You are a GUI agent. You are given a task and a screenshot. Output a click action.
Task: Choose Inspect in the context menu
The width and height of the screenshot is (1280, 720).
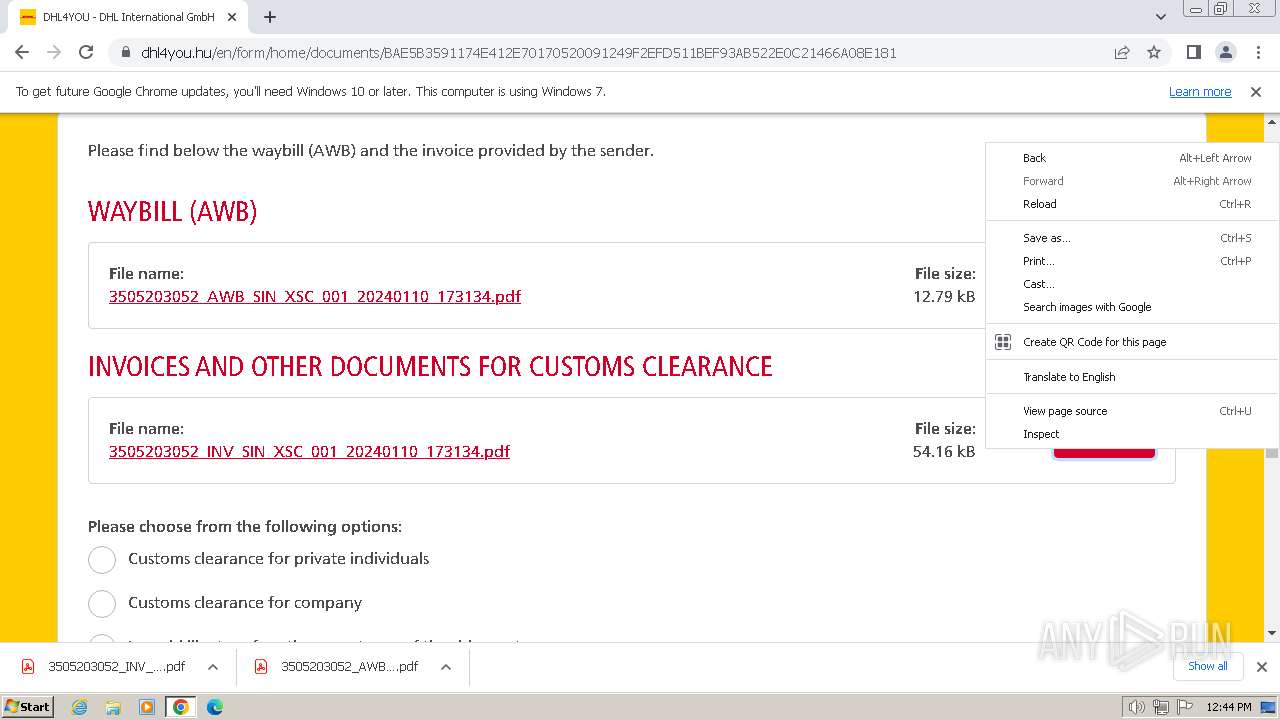tap(1132, 434)
